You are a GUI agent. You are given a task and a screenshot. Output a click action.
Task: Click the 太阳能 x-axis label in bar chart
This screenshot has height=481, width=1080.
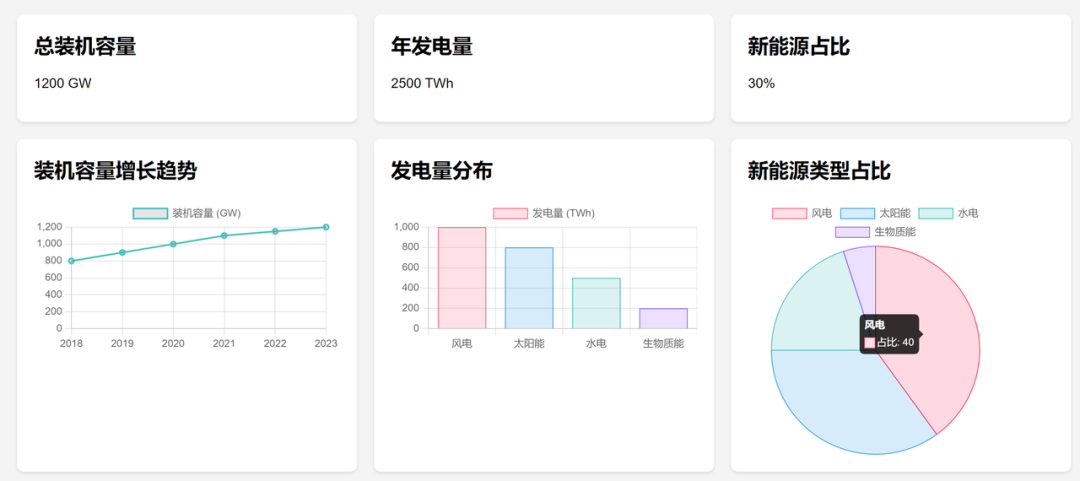(529, 343)
